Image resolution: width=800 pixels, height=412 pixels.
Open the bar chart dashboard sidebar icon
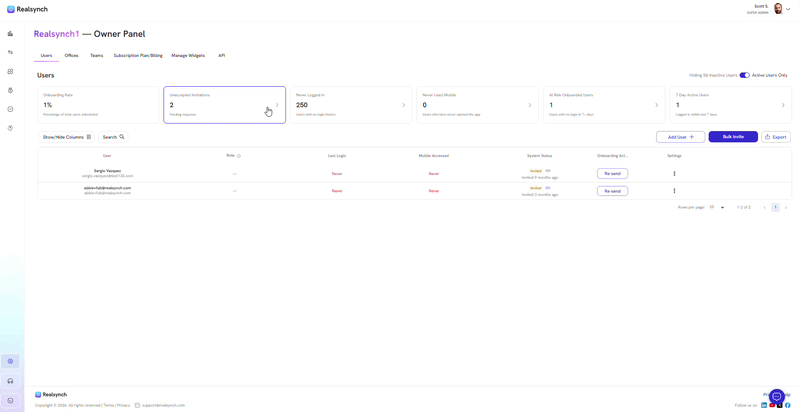click(10, 34)
